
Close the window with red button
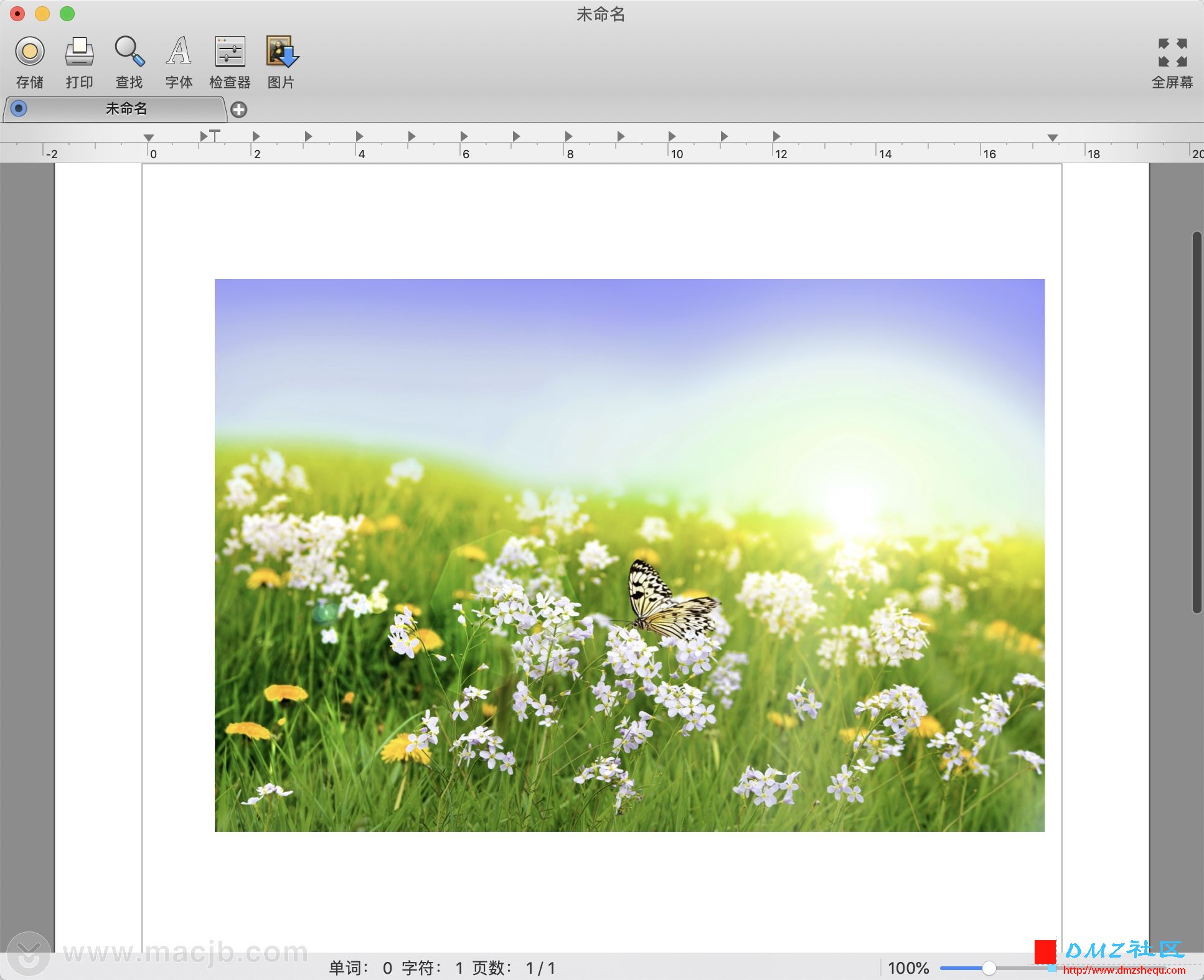17,13
